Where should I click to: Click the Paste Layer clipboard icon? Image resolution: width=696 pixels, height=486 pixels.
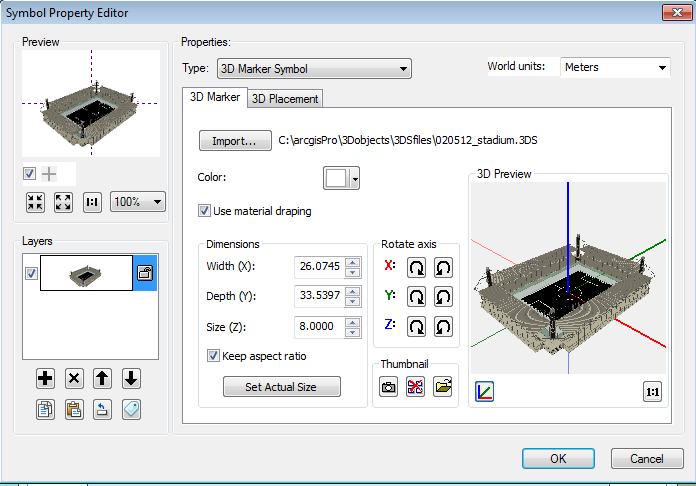(x=74, y=408)
